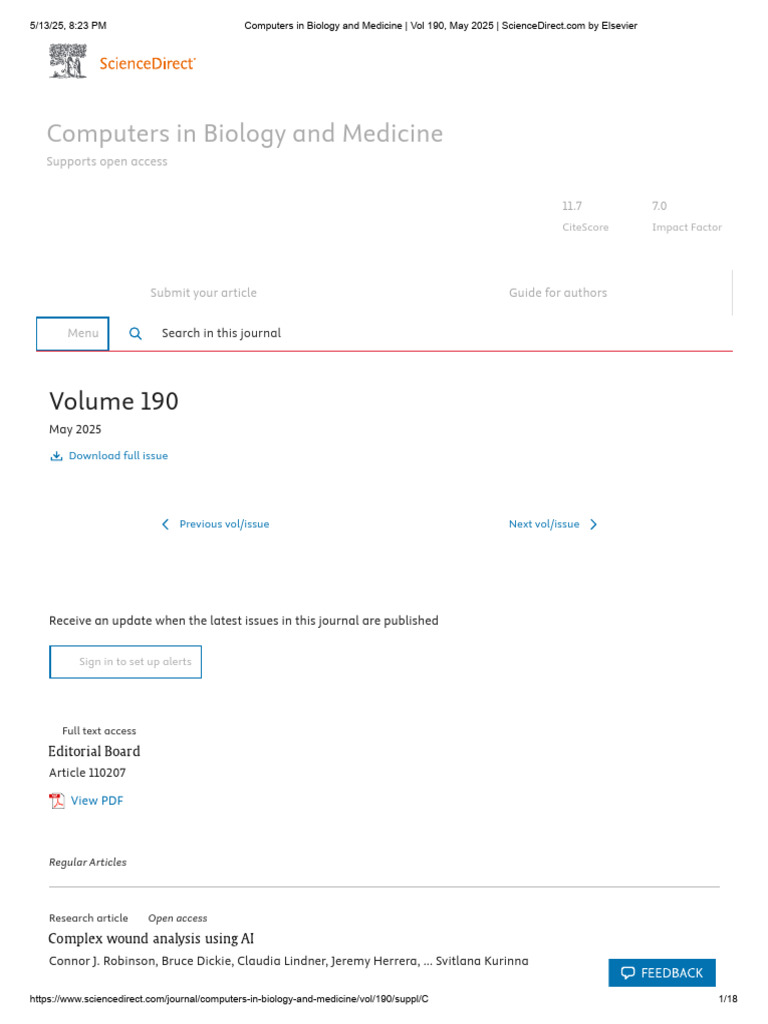Click the search magnifier icon
Image resolution: width=768 pixels, height=1024 pixels.
pos(135,334)
